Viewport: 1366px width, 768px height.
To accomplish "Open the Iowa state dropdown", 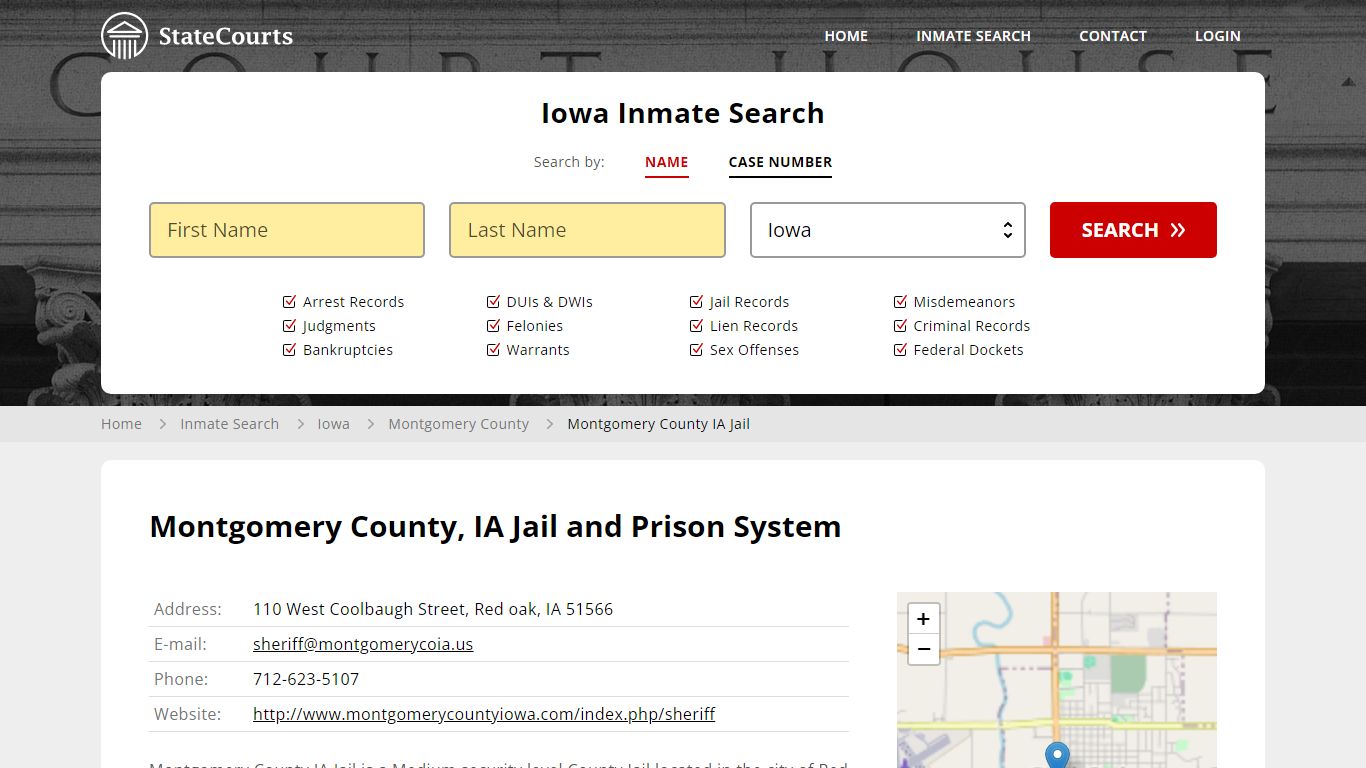I will [x=888, y=230].
